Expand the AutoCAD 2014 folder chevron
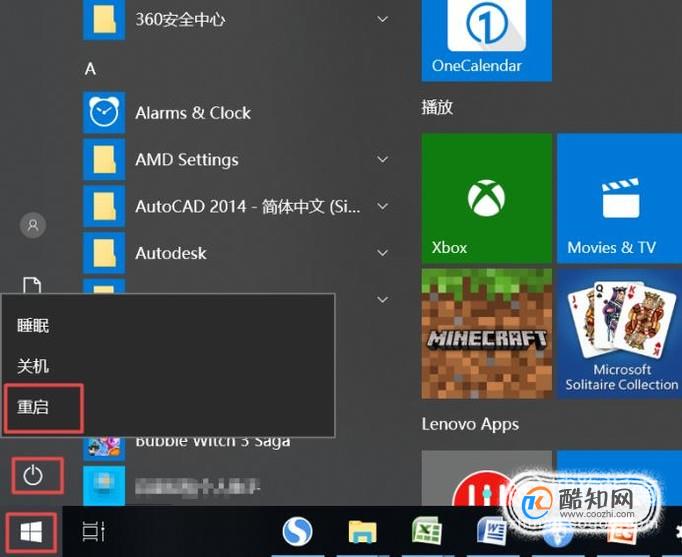This screenshot has width=682, height=557. [x=383, y=206]
